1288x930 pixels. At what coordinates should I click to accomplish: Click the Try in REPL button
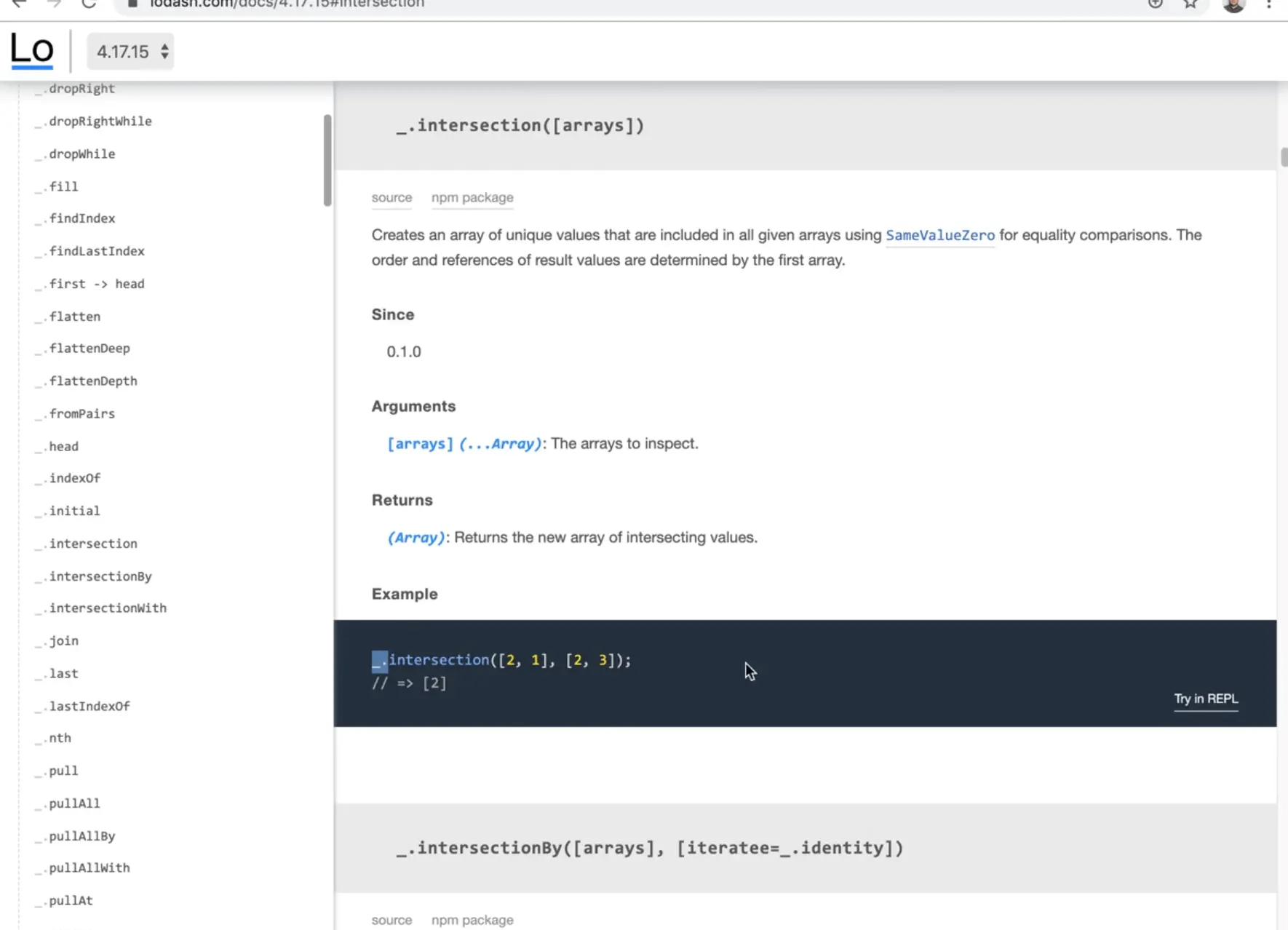tap(1205, 699)
